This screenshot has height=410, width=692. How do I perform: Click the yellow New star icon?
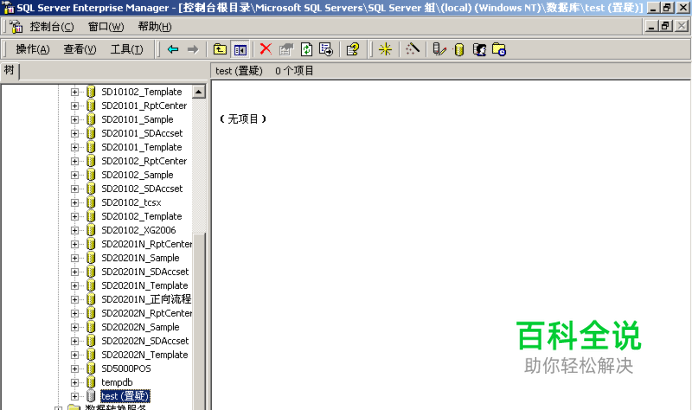tap(385, 49)
